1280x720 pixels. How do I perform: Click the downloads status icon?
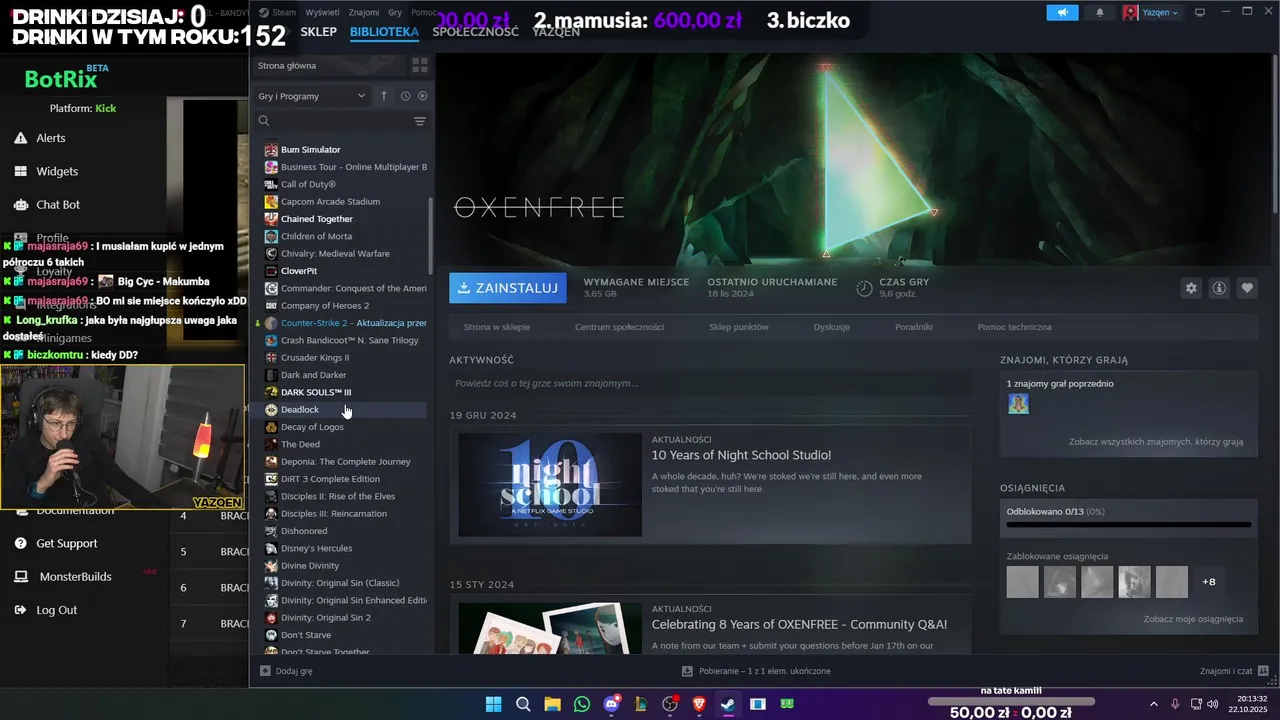pyautogui.click(x=687, y=671)
